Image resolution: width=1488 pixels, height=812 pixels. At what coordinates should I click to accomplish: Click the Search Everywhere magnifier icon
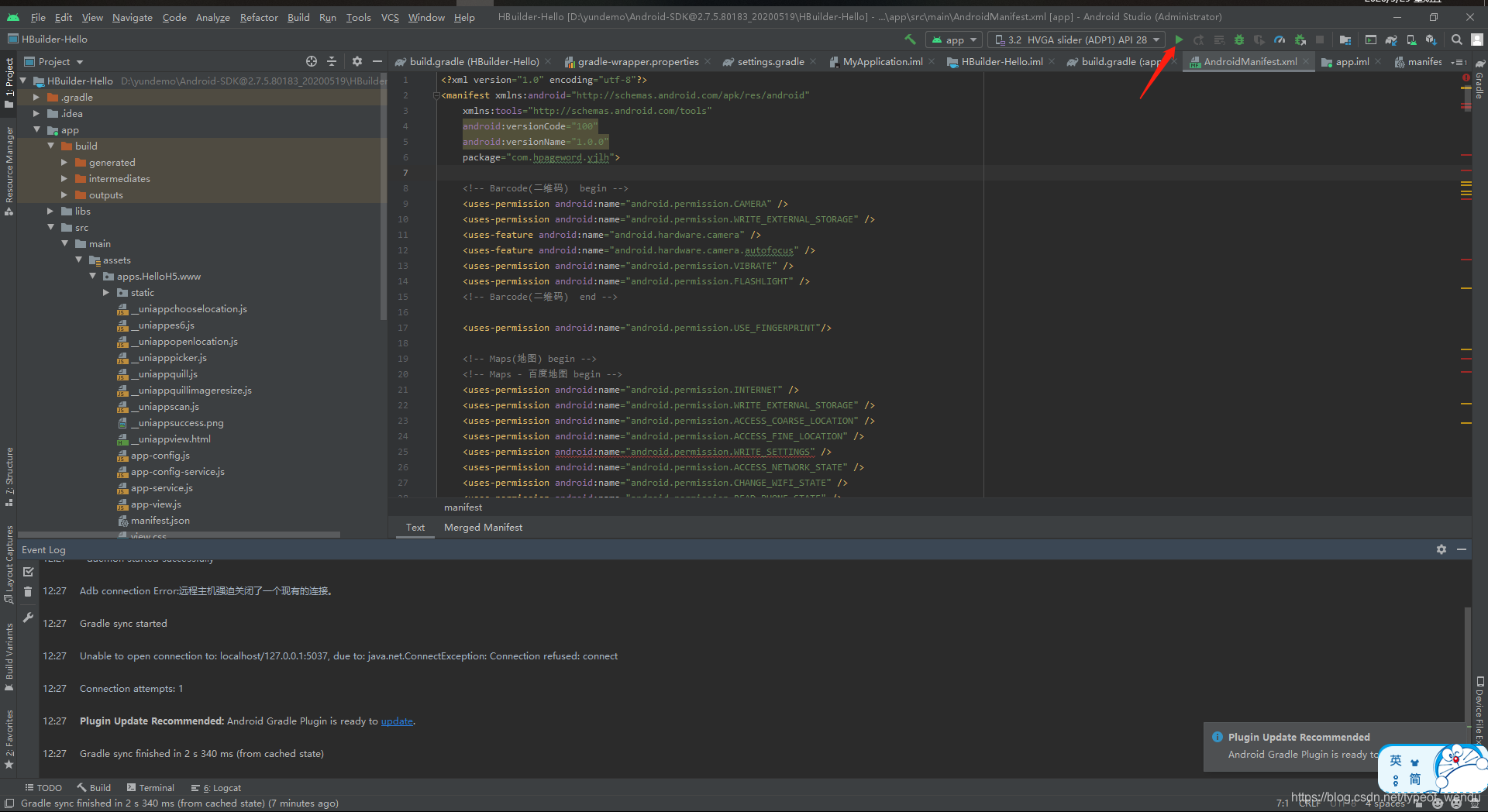point(1457,40)
